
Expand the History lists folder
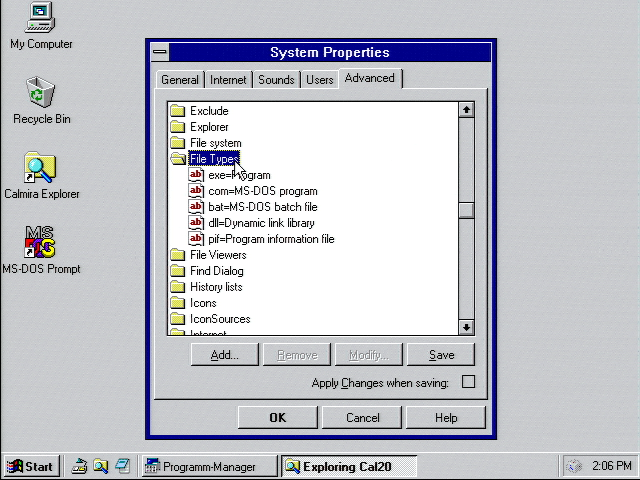(x=179, y=287)
